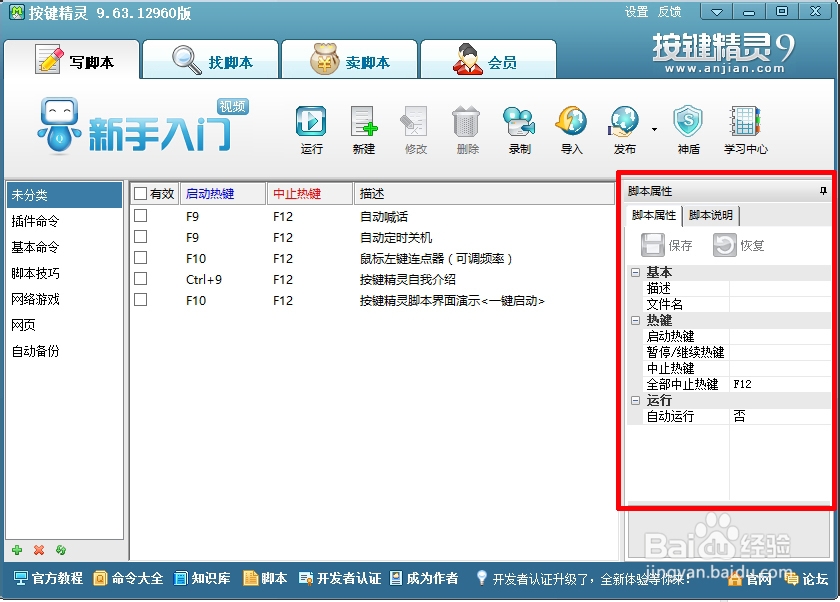Open 开发者认证 in the bottom bar

(x=340, y=578)
